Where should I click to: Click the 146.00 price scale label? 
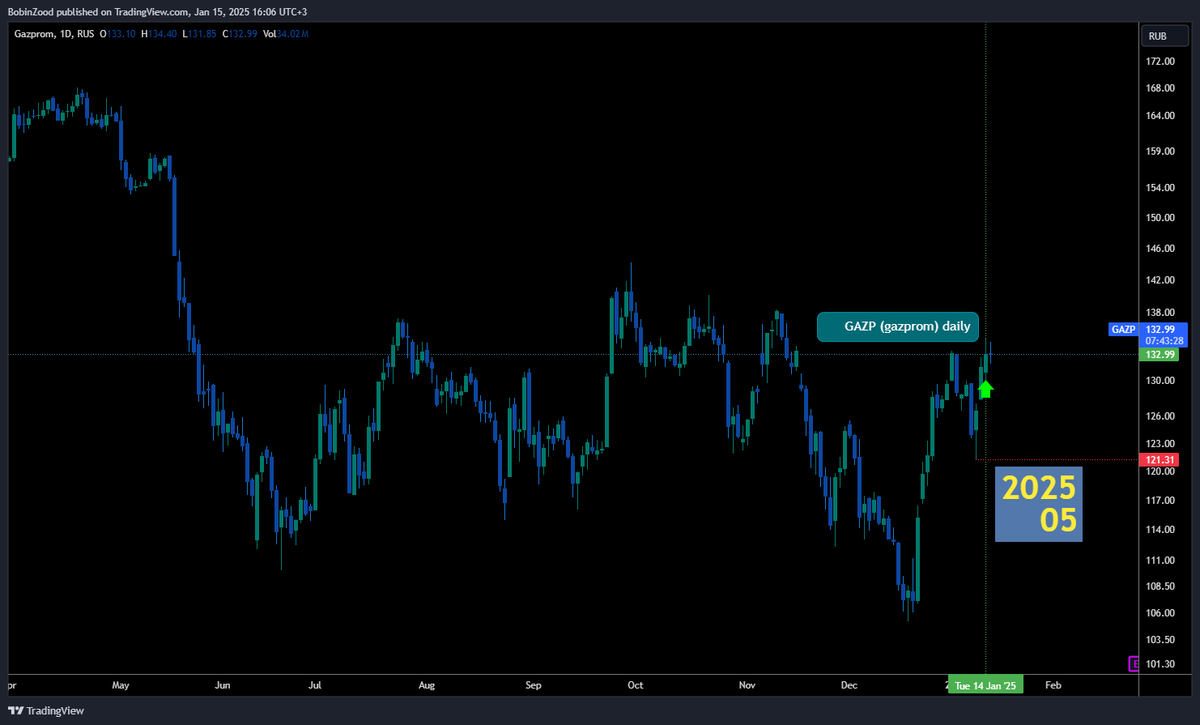pyautogui.click(x=1160, y=249)
